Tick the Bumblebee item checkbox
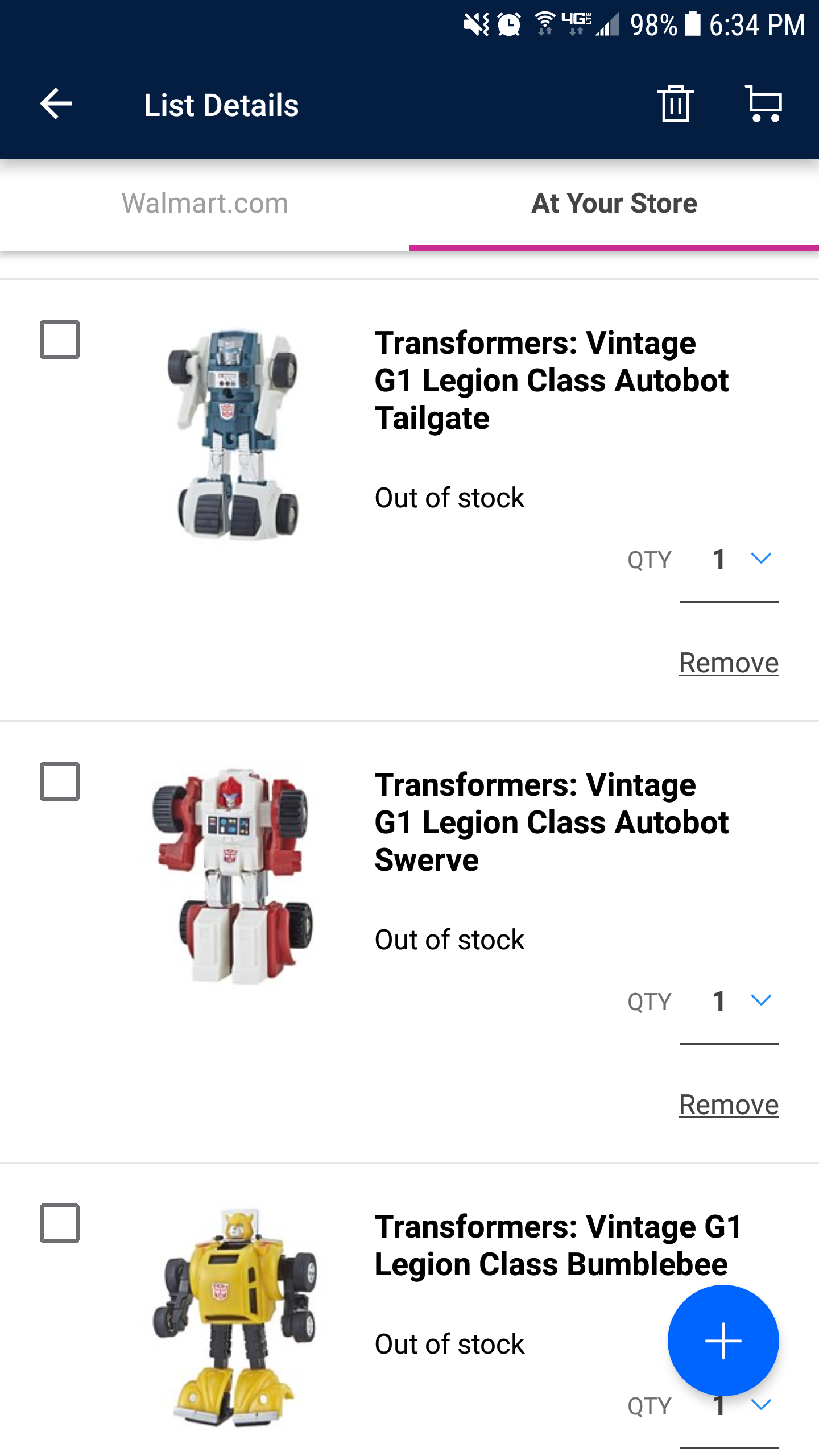Screen dimensions: 819x1456 click(x=60, y=1223)
